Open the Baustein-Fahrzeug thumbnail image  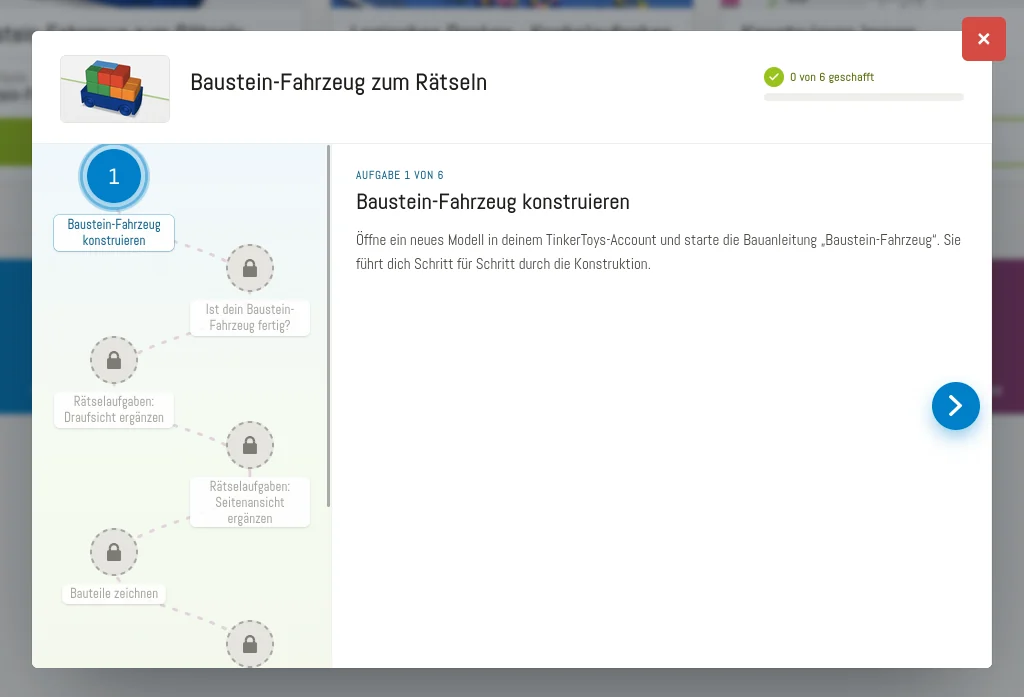click(x=115, y=89)
